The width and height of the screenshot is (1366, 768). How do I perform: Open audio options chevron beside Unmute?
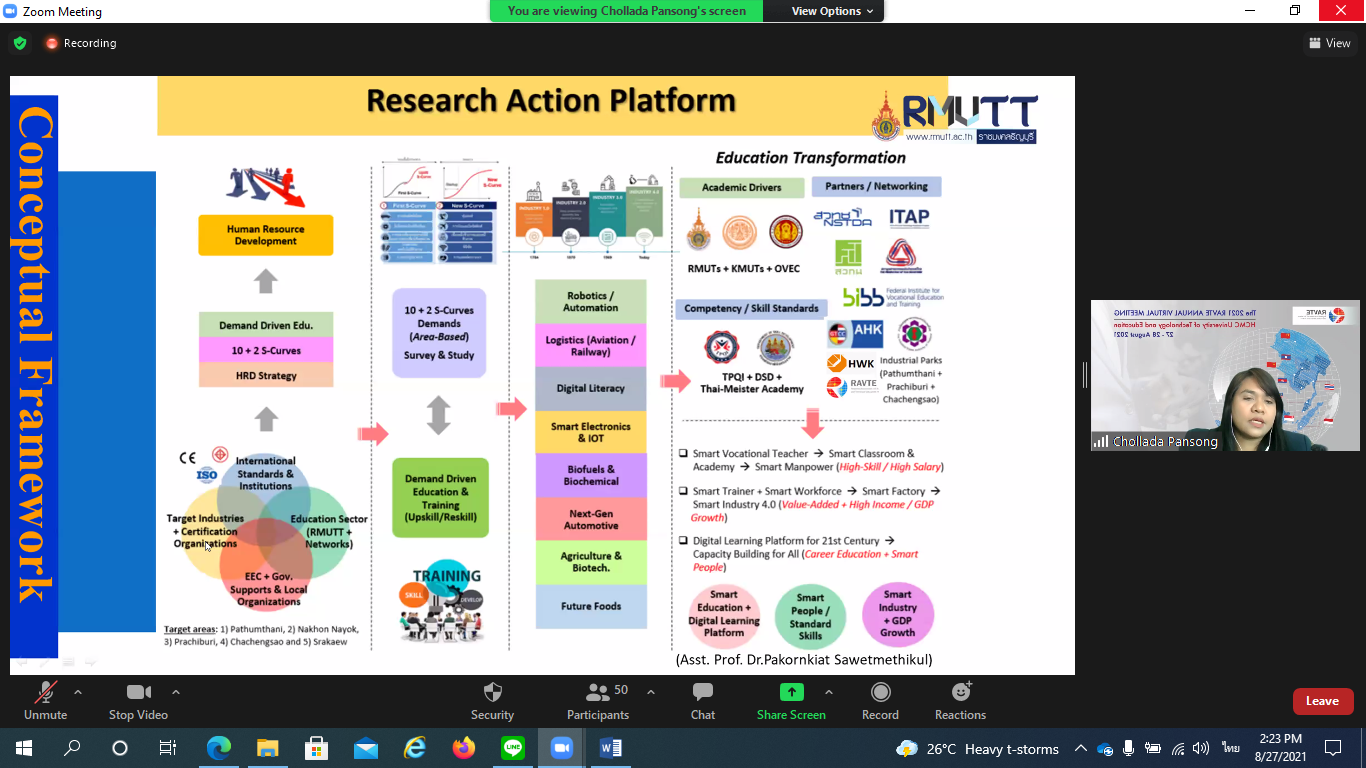pyautogui.click(x=78, y=692)
